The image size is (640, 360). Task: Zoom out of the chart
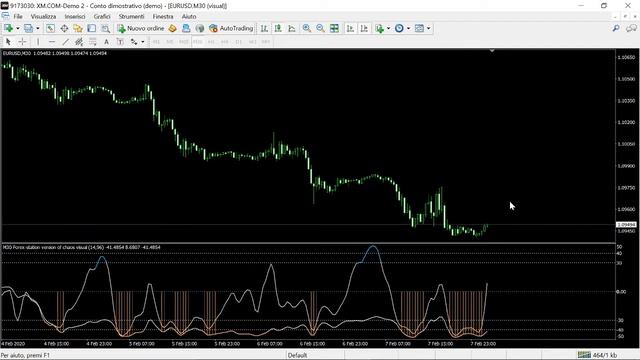click(320, 28)
